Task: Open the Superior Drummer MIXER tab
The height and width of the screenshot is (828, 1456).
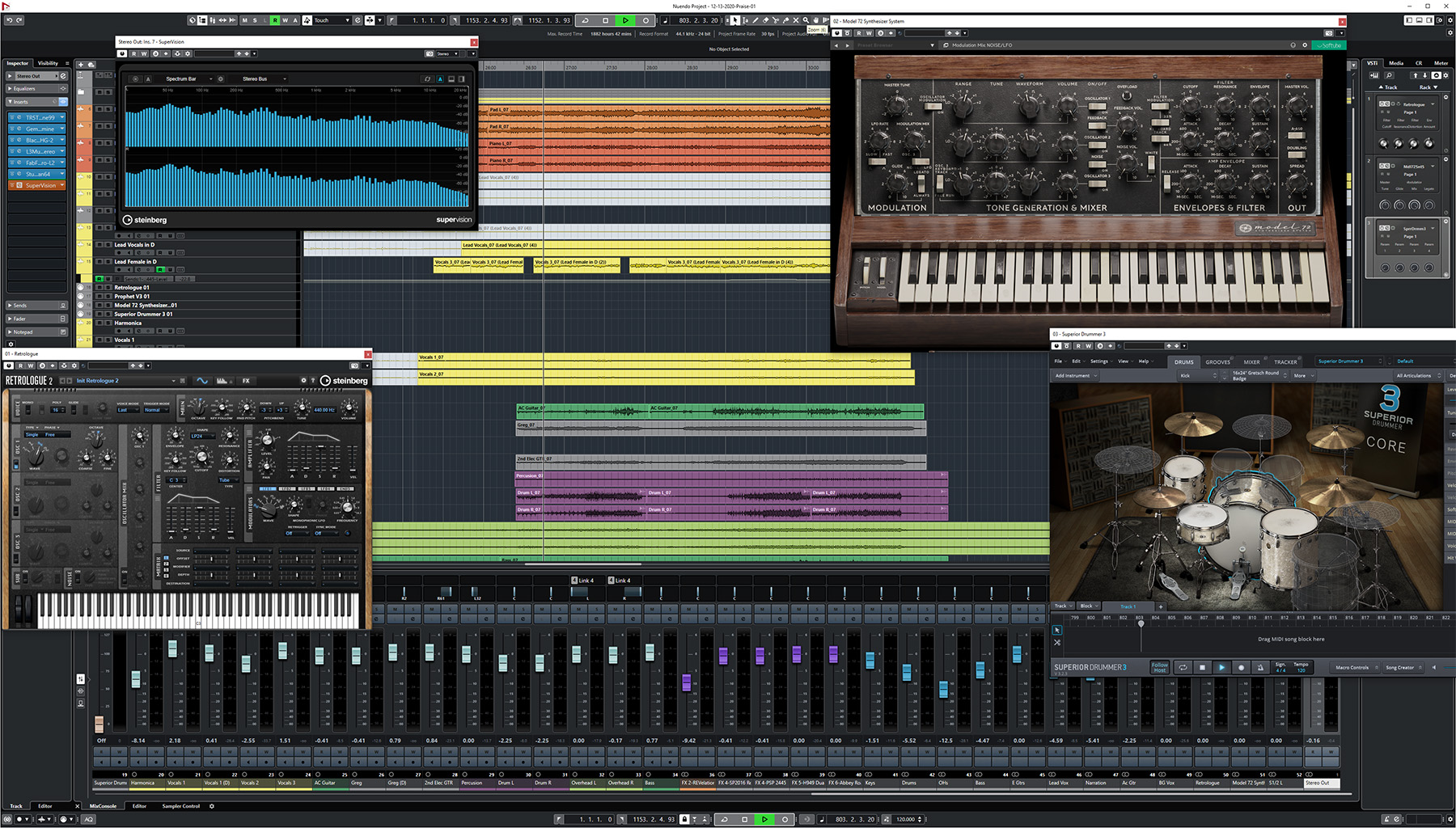Action: point(1251,362)
